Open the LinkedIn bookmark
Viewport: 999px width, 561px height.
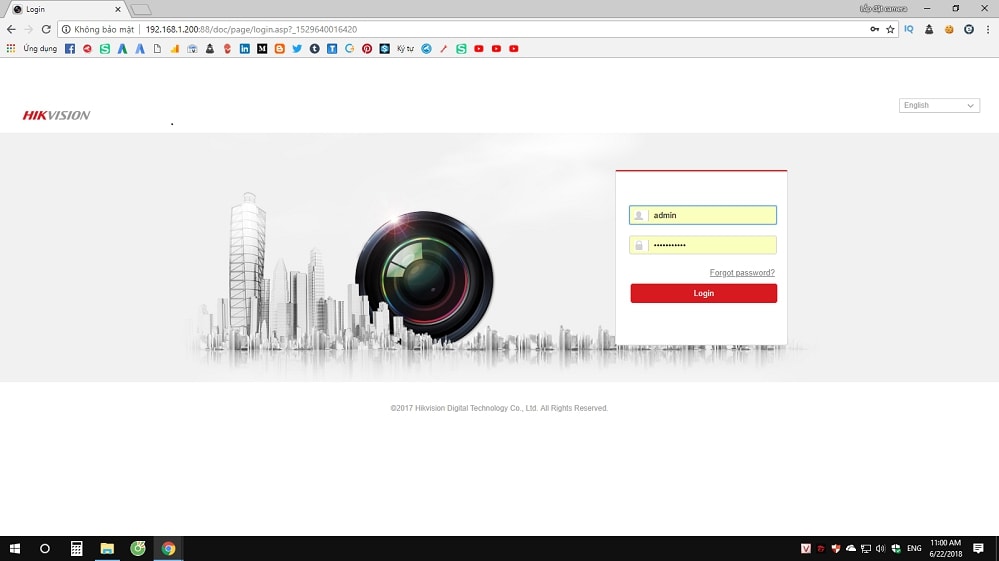click(x=245, y=48)
